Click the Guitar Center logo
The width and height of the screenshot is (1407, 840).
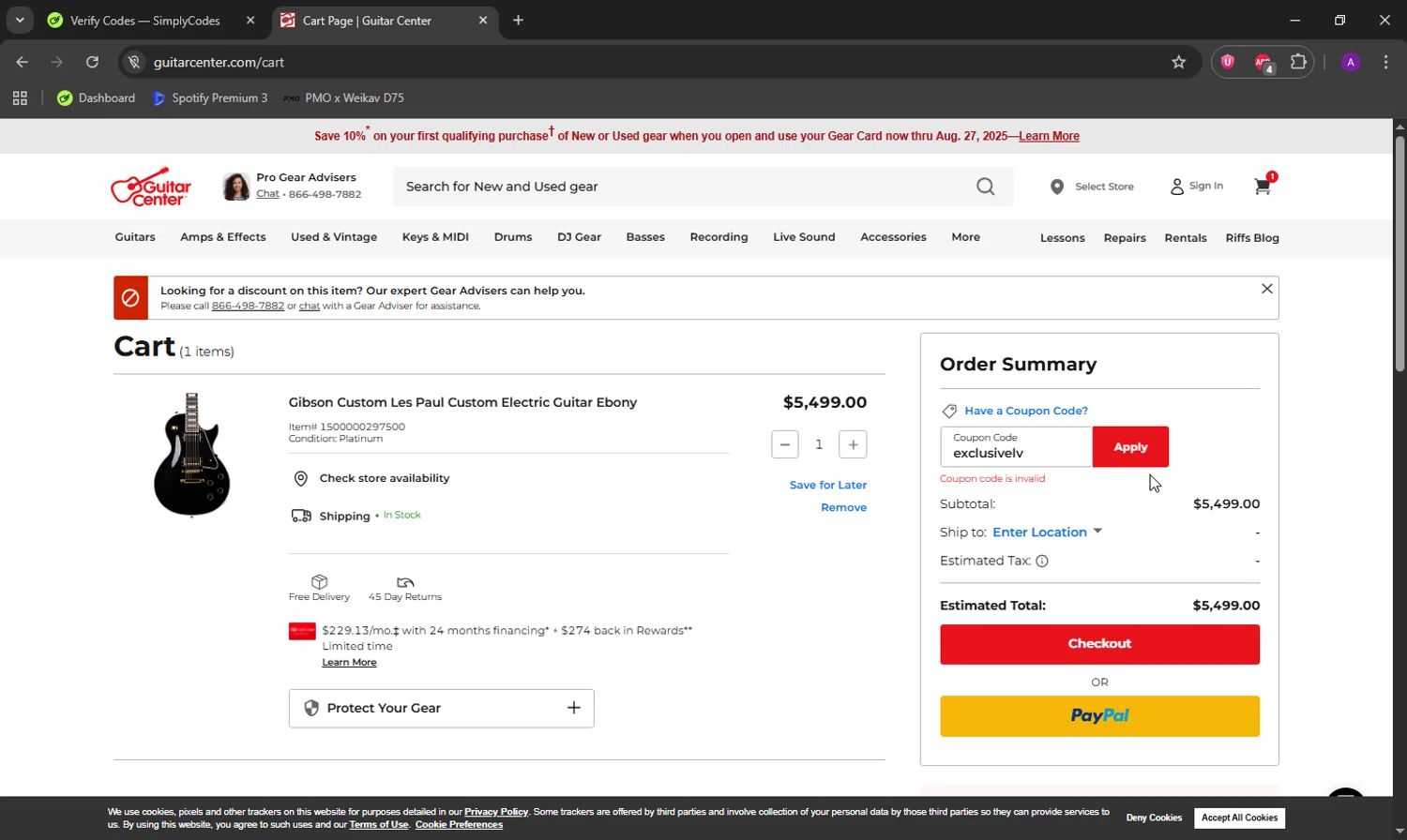pyautogui.click(x=151, y=187)
